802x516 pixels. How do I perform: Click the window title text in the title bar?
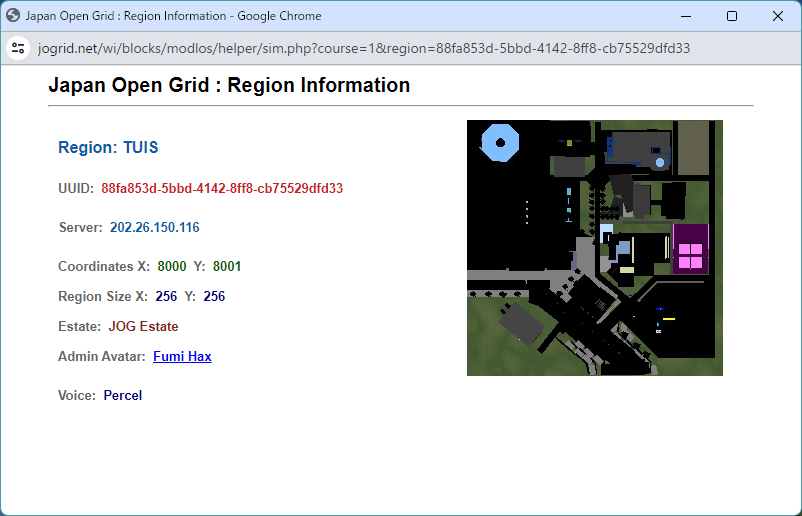click(x=173, y=16)
